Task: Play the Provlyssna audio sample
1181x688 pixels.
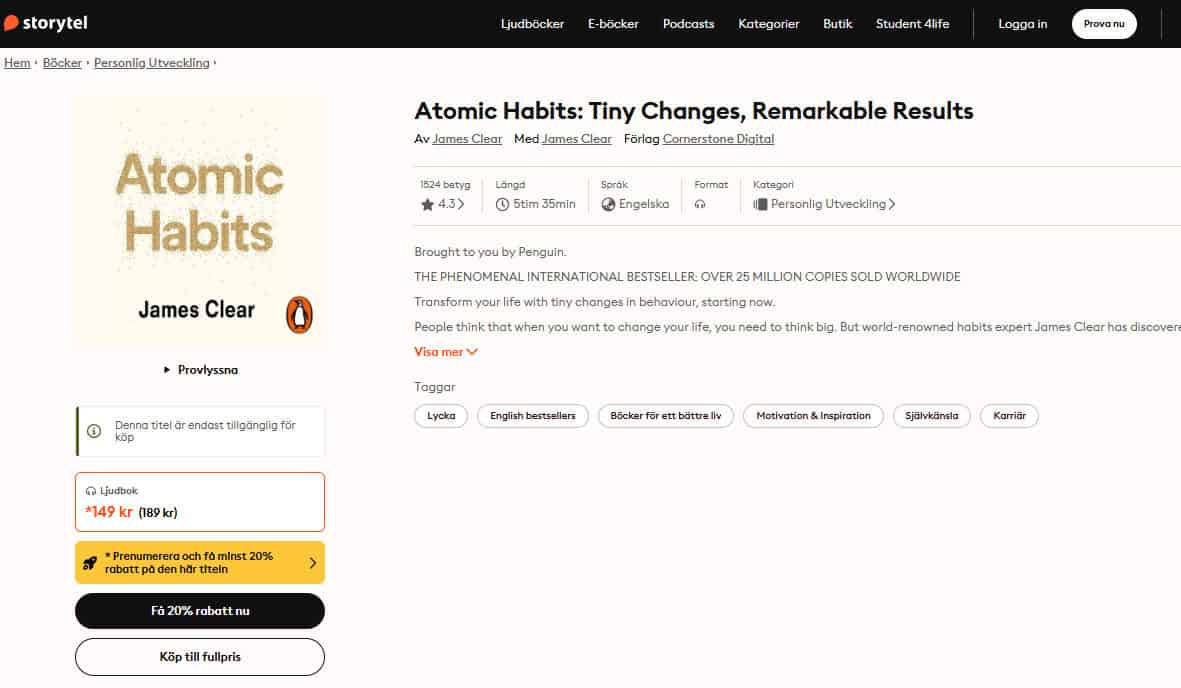Action: click(x=200, y=370)
